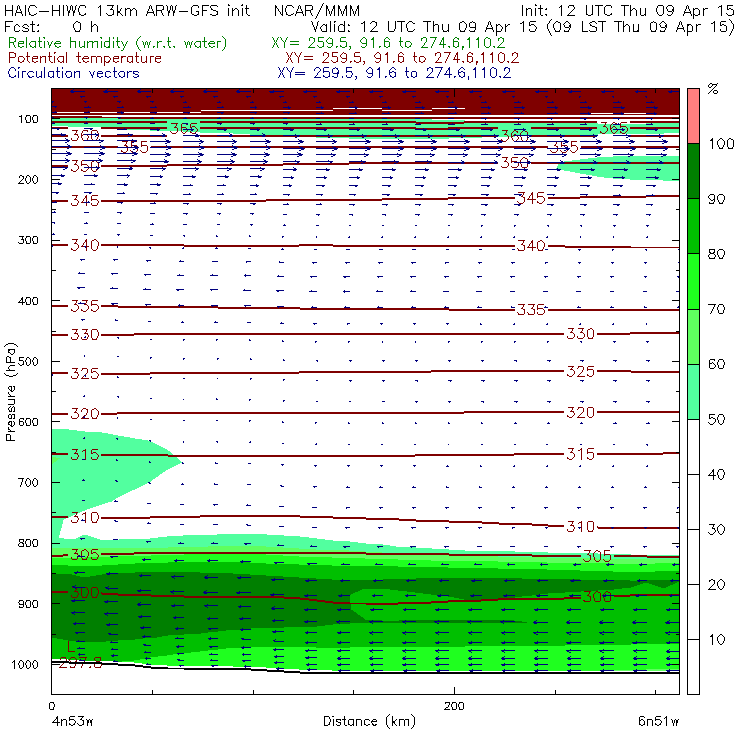Click the '40' label beside the colorbar

click(716, 474)
